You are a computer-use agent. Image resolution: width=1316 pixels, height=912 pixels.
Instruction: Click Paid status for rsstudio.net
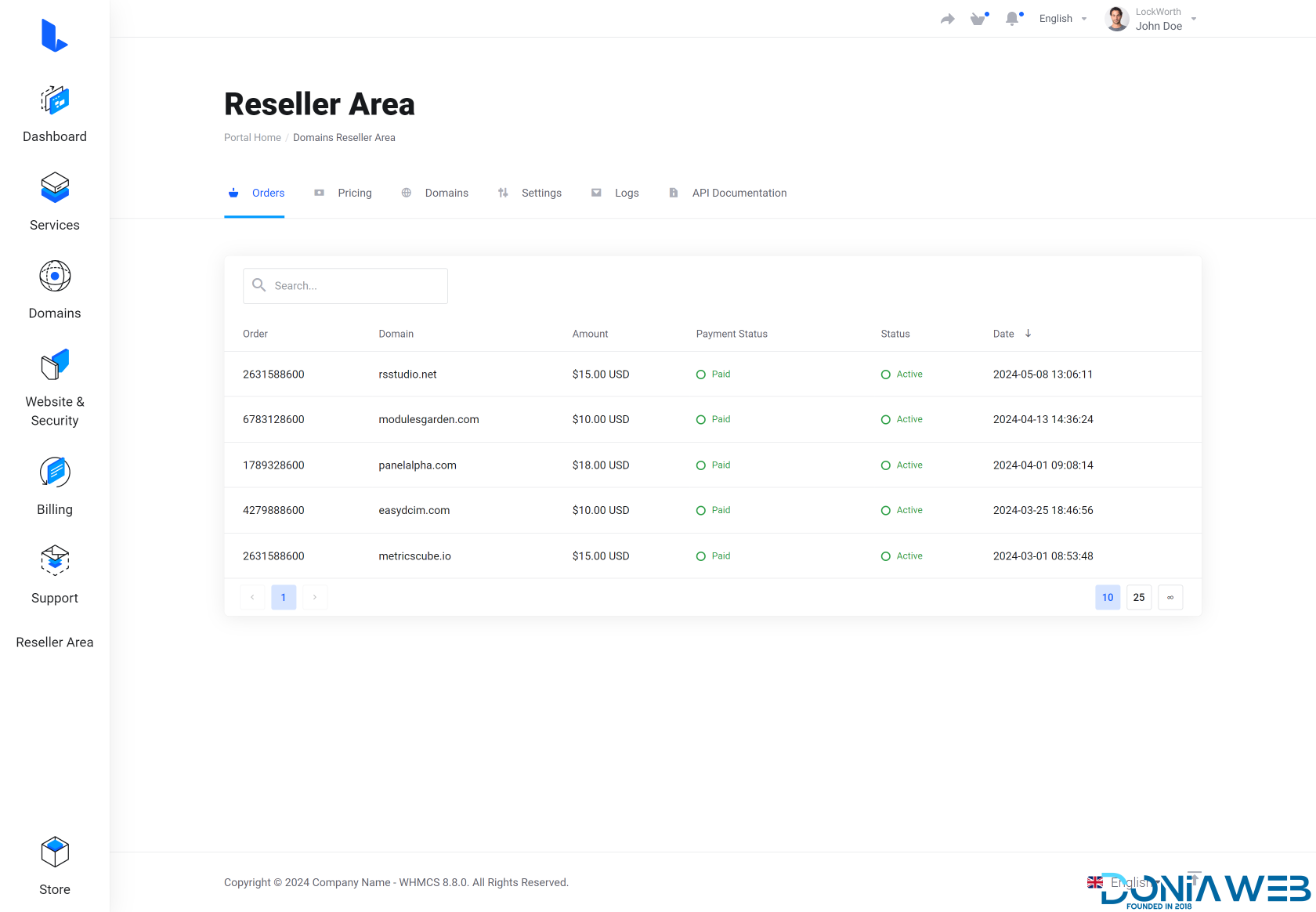coord(714,375)
